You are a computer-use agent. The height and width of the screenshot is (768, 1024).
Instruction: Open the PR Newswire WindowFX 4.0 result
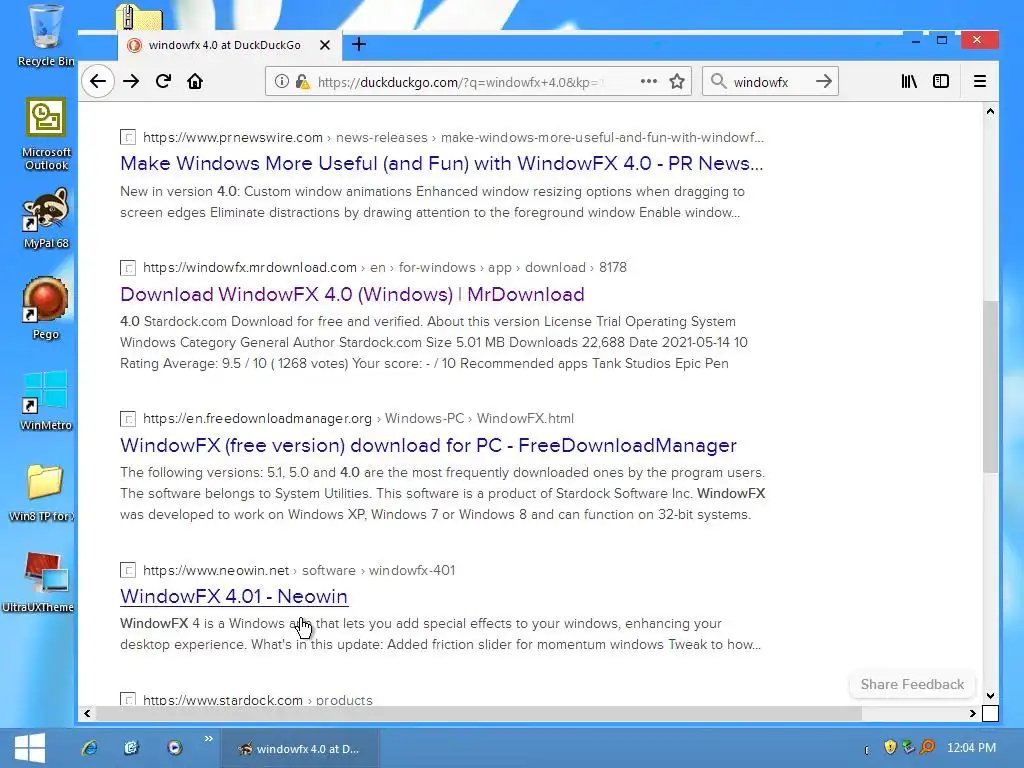(441, 163)
